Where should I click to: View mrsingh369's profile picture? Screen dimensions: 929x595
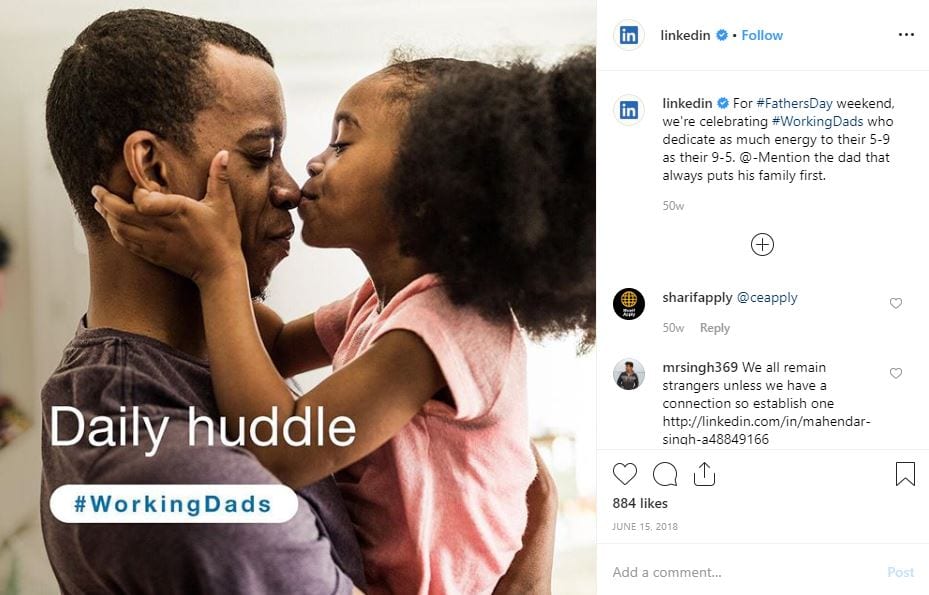click(x=629, y=375)
